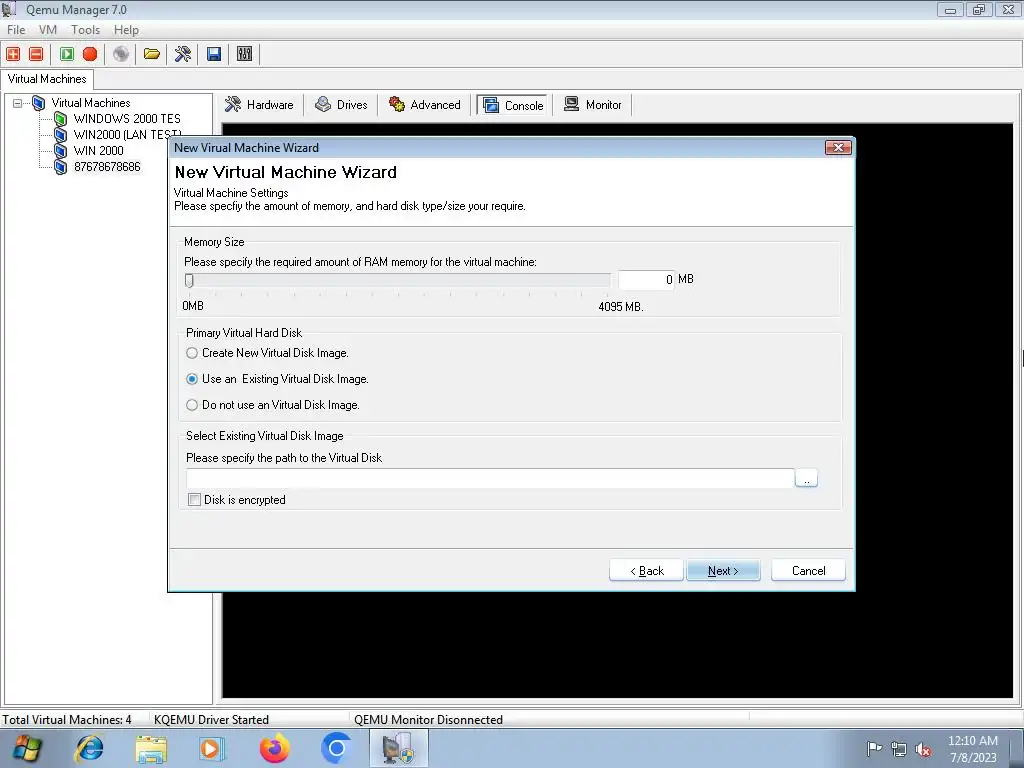Click the red plus add VM toolbar icon

click(x=13, y=54)
